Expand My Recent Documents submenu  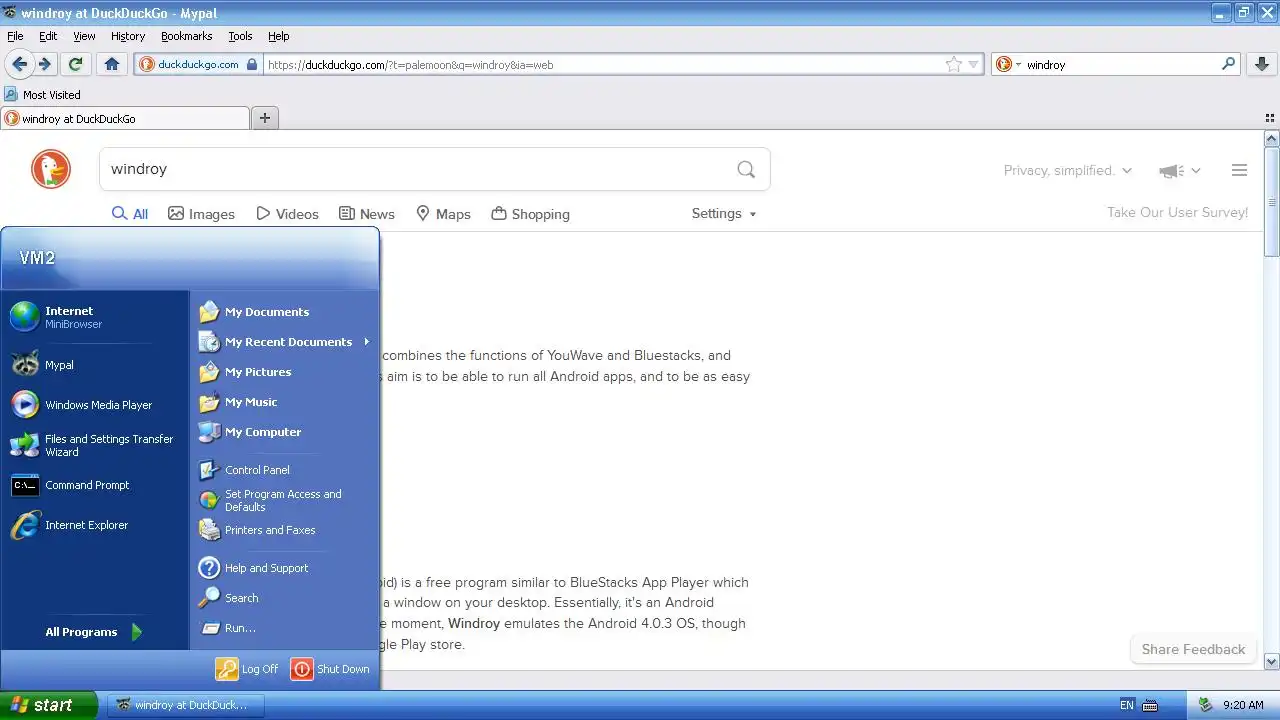coord(284,342)
